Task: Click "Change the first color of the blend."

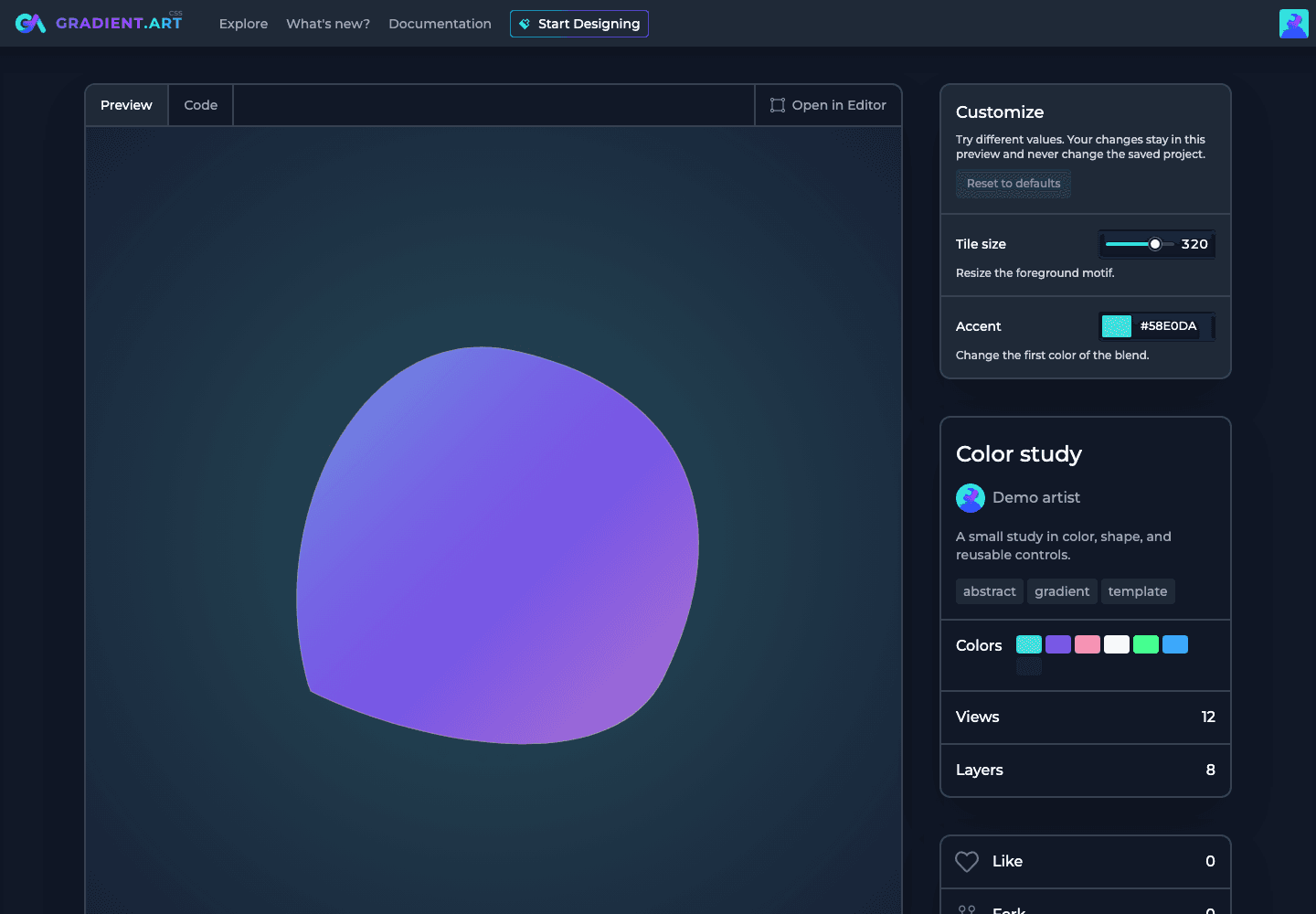Action: click(x=1053, y=356)
